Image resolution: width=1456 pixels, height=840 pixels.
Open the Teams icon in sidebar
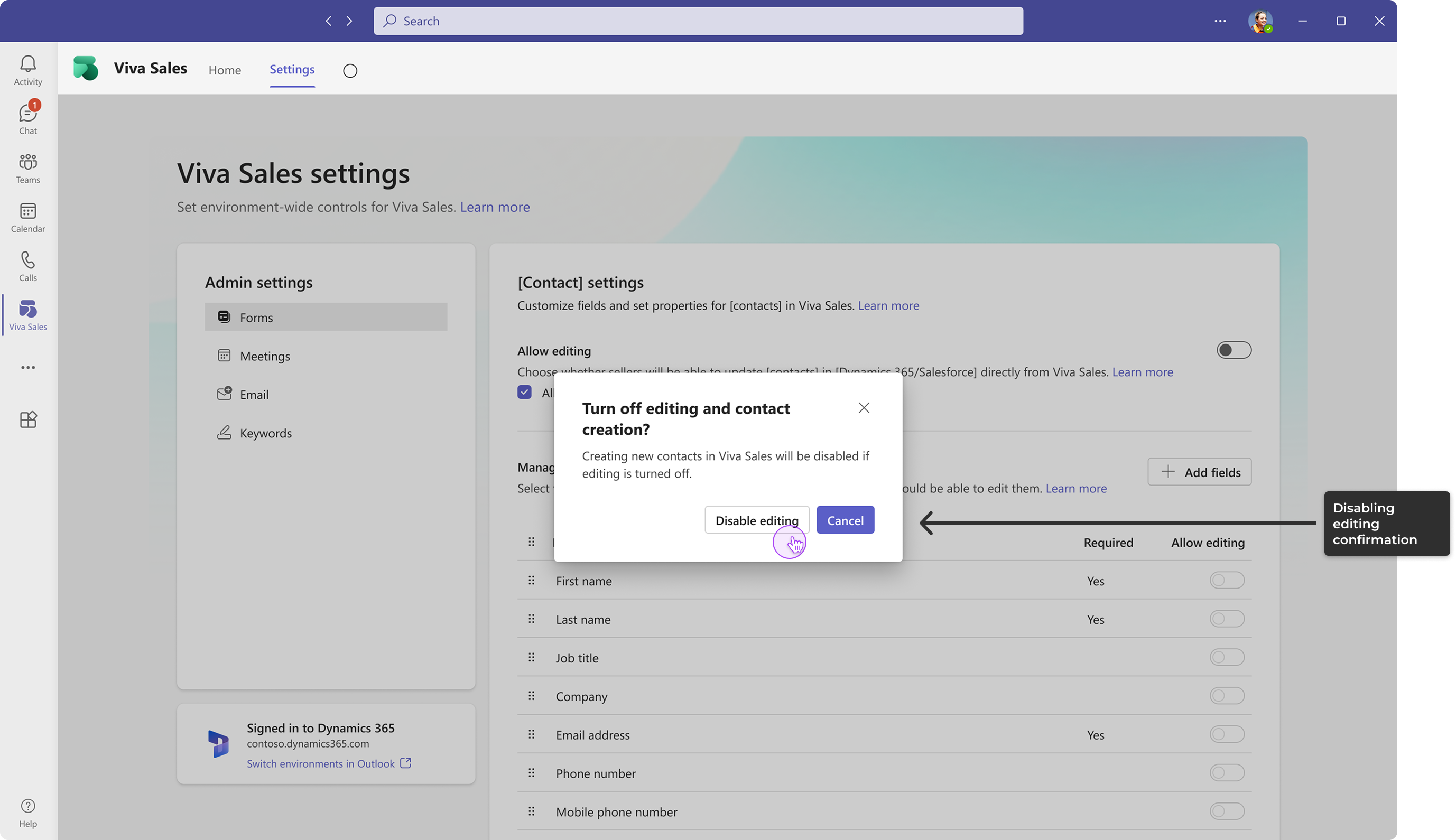click(27, 168)
